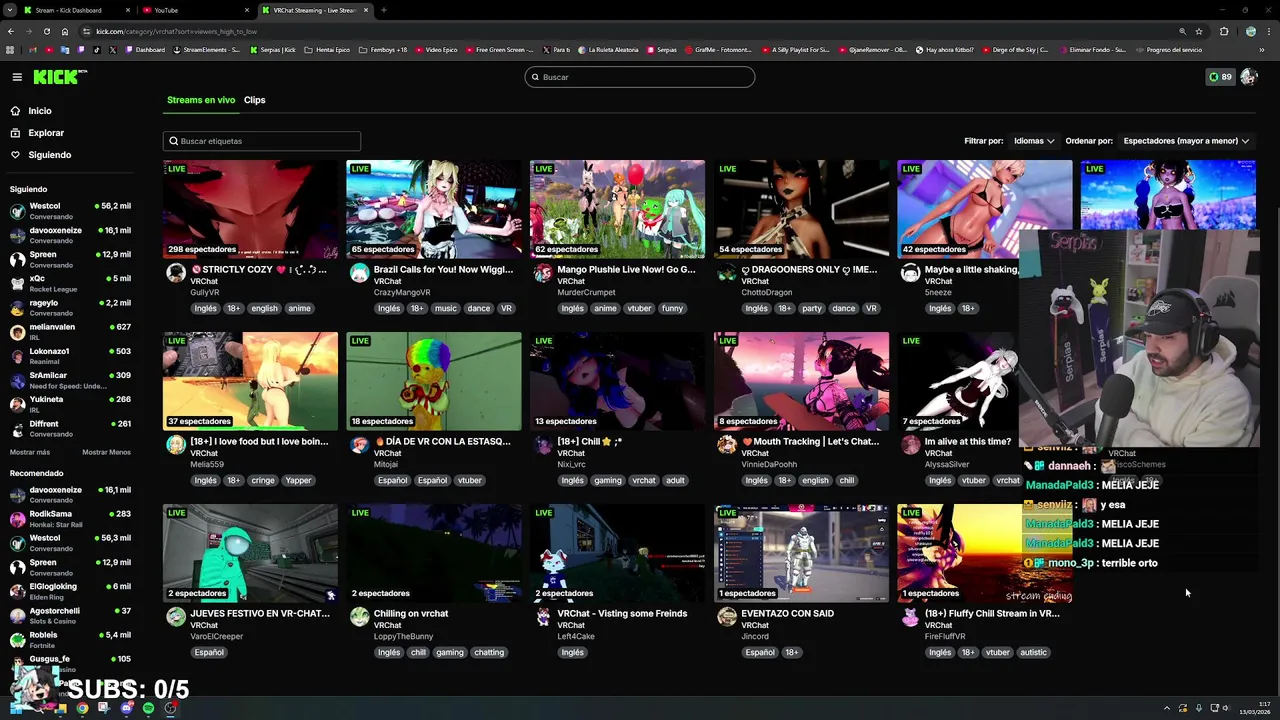Click the green KICK logo
1280x720 pixels.
click(60, 77)
